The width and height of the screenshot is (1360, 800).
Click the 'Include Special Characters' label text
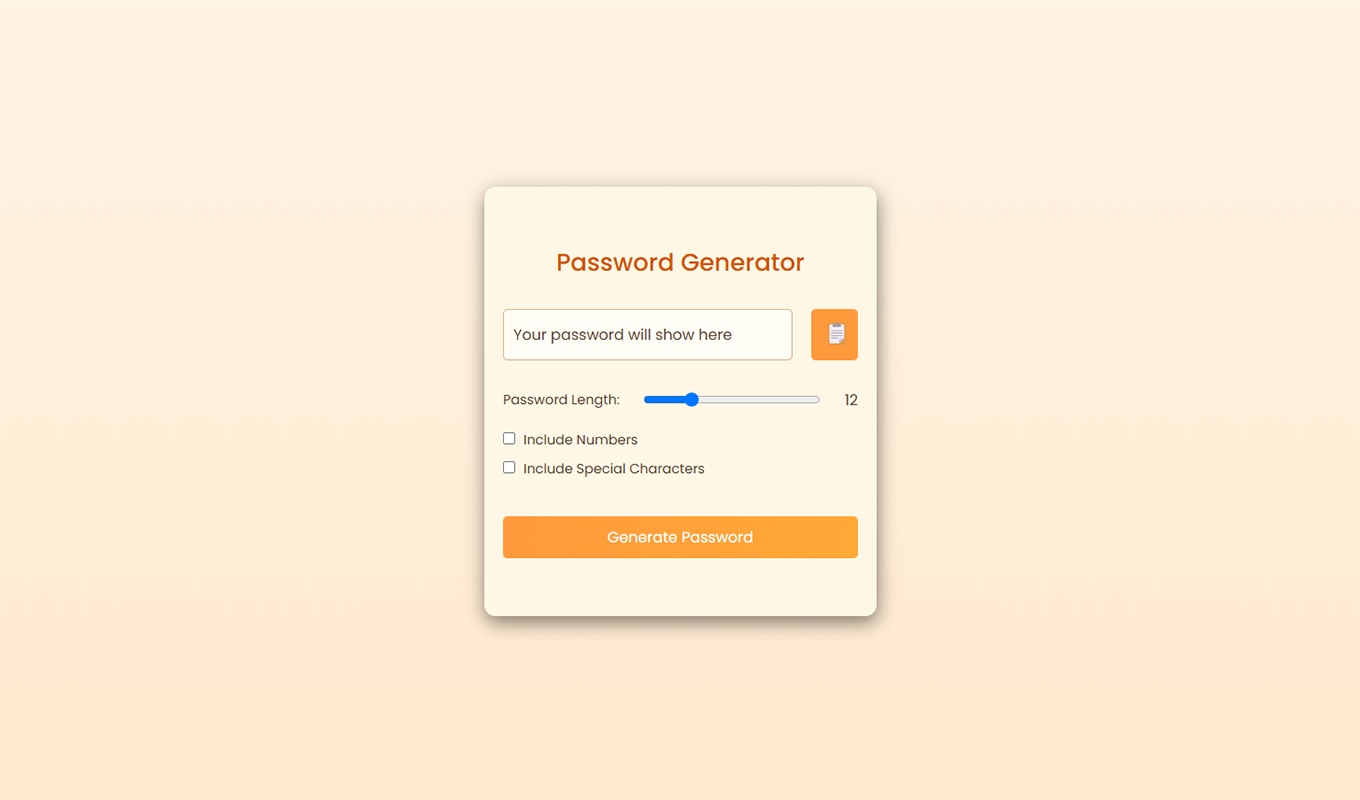pos(613,469)
